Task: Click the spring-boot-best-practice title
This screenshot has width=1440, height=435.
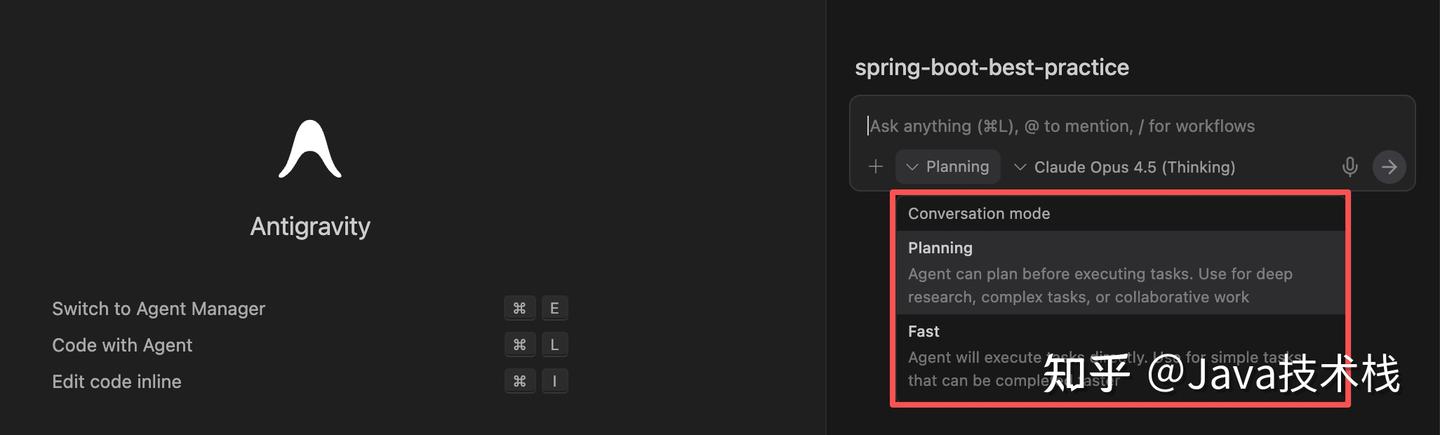Action: pyautogui.click(x=991, y=68)
